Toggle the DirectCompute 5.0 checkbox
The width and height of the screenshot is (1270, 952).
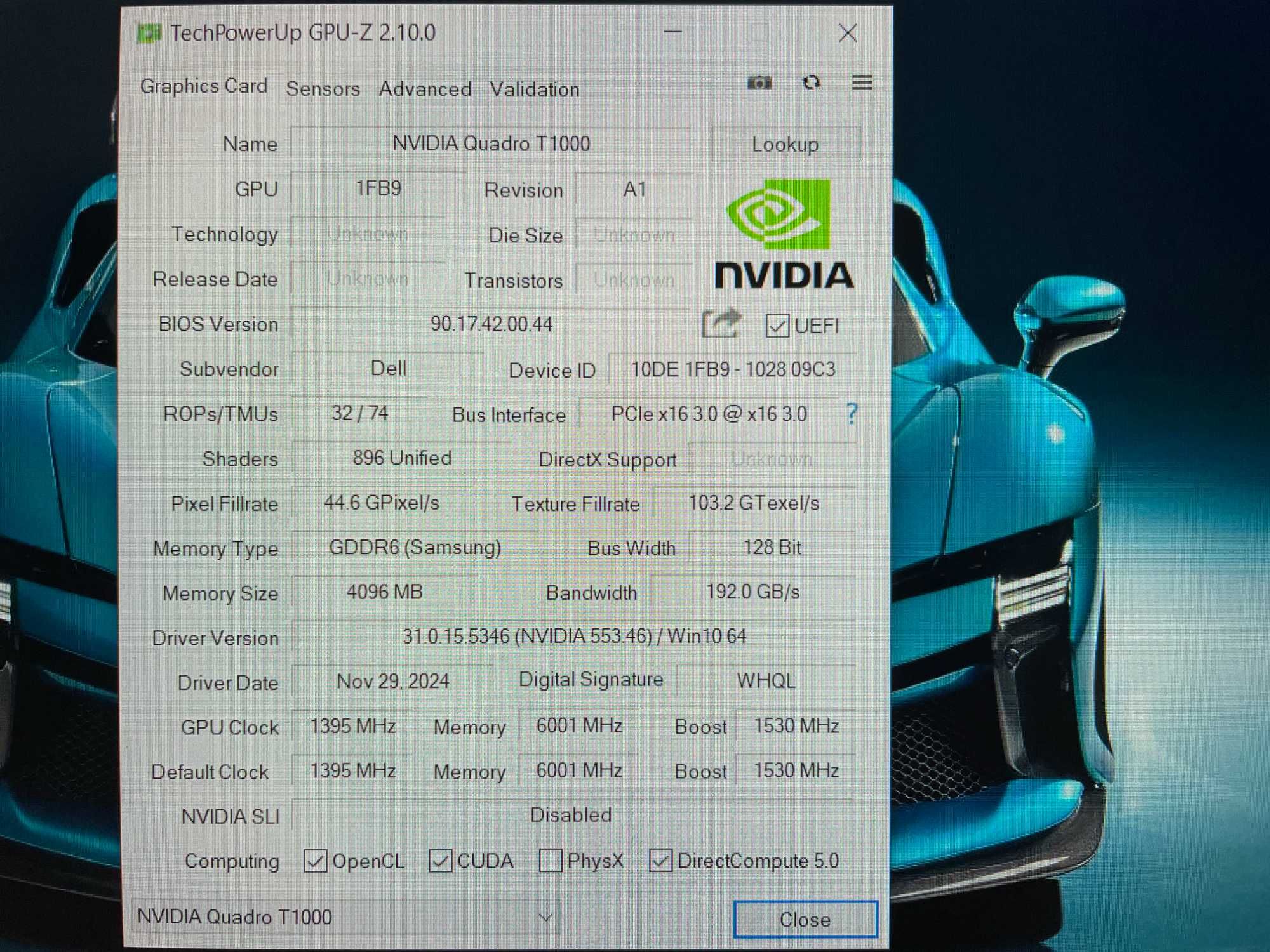tap(660, 861)
